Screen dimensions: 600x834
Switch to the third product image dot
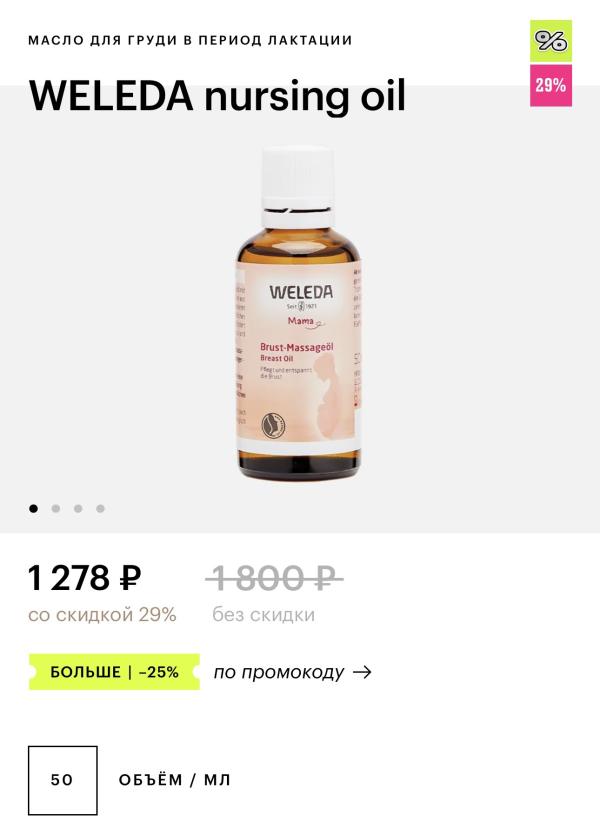pyautogui.click(x=78, y=508)
